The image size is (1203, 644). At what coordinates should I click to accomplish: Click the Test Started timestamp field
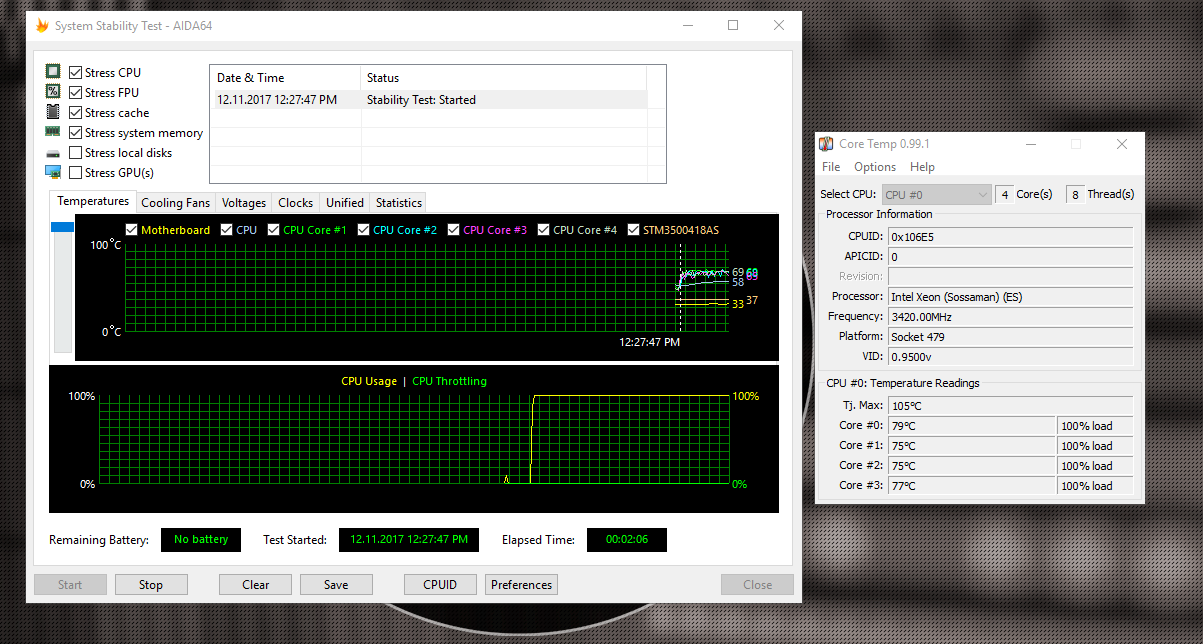(x=409, y=539)
